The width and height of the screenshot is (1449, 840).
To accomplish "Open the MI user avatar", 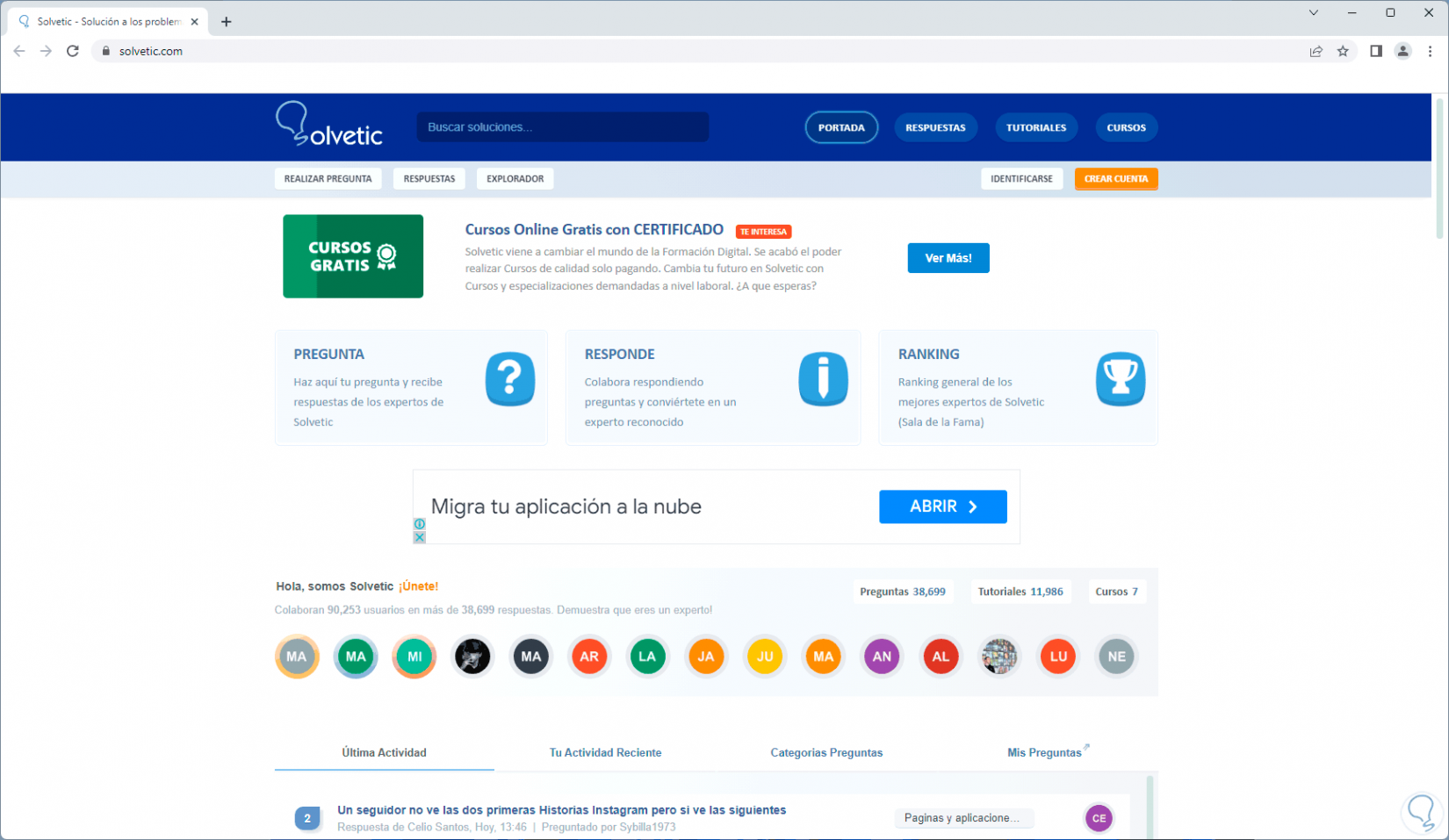I will point(415,657).
